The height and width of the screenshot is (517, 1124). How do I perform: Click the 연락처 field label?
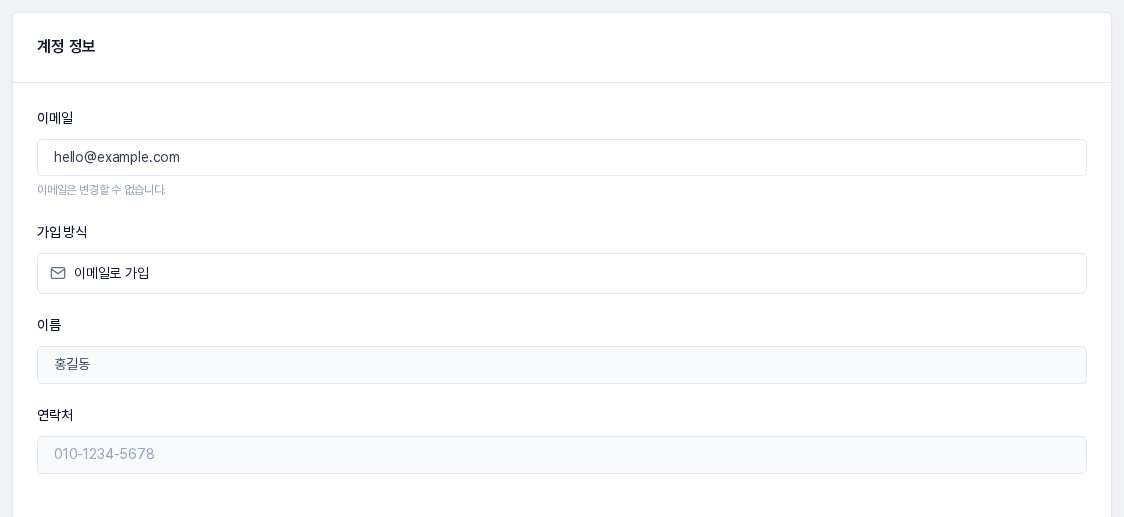55,416
